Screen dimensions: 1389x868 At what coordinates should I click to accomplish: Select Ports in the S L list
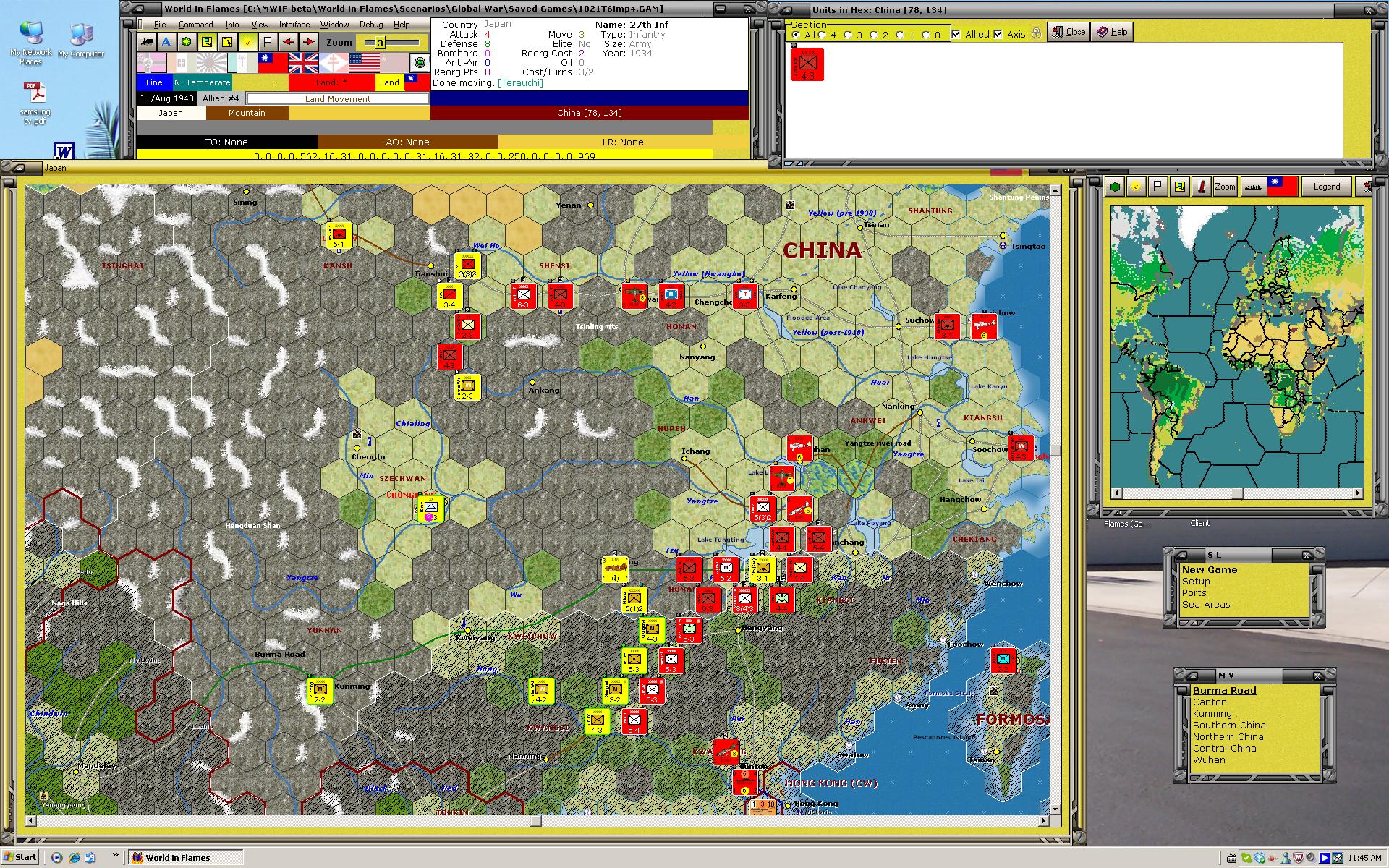(1194, 592)
